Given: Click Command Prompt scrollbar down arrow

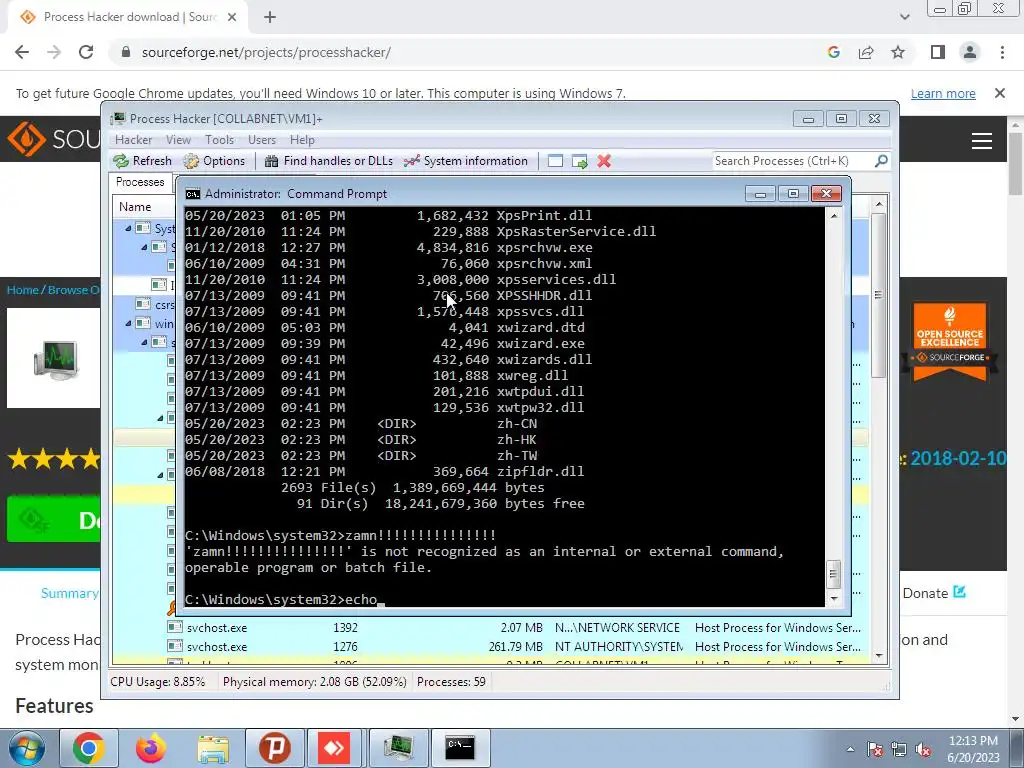Looking at the screenshot, I should coord(833,598).
